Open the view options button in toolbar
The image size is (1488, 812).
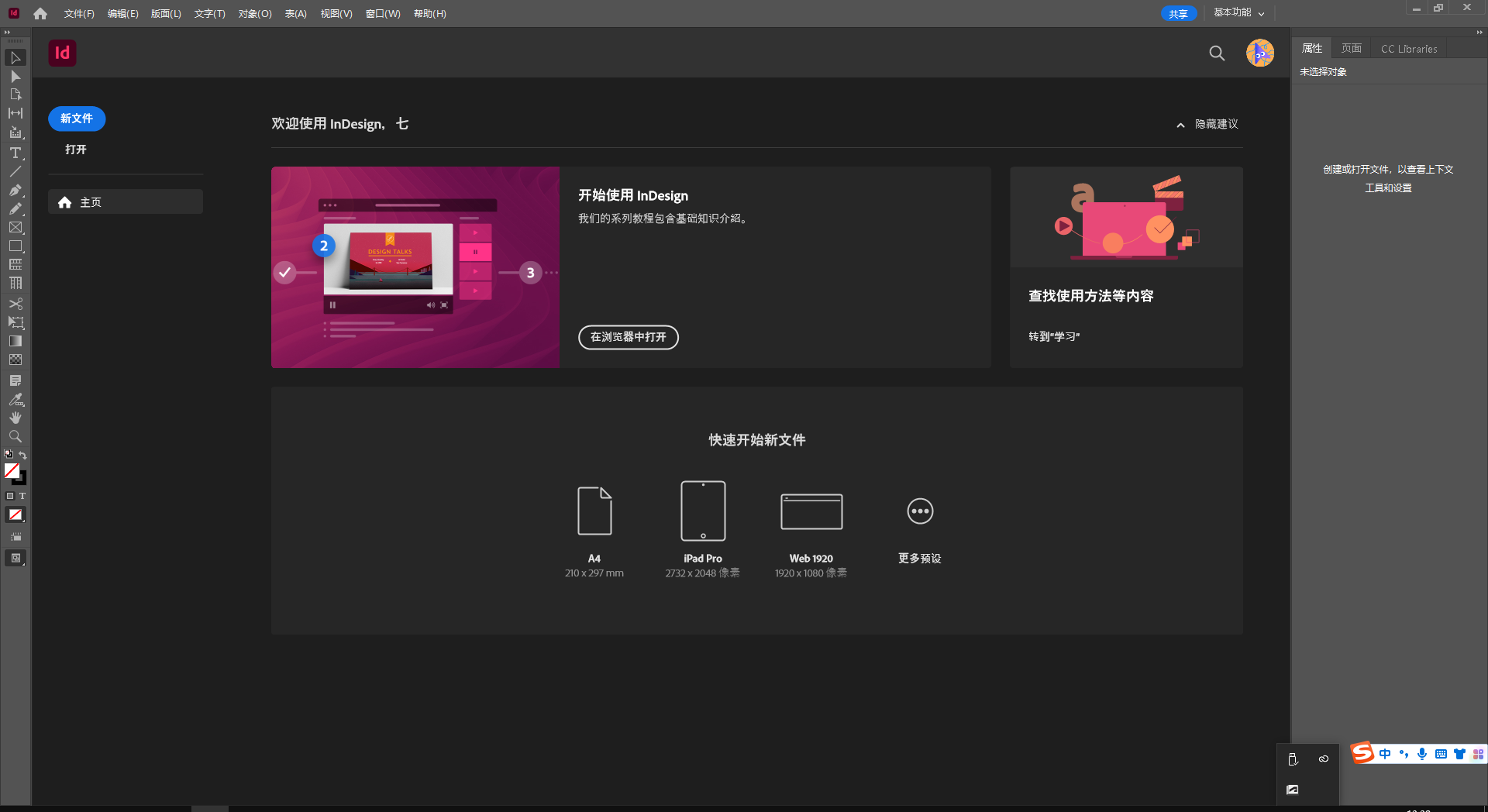pos(15,537)
